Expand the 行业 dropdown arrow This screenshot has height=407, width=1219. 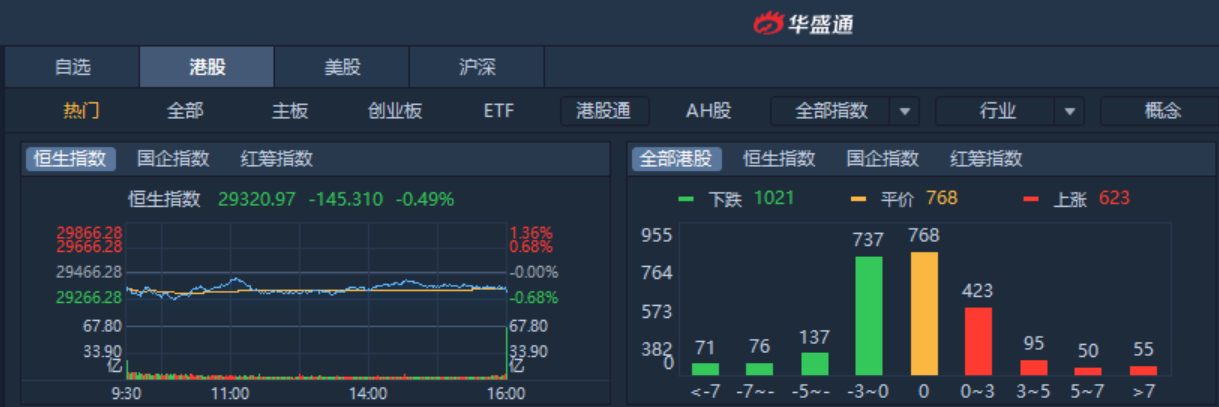tap(1070, 111)
